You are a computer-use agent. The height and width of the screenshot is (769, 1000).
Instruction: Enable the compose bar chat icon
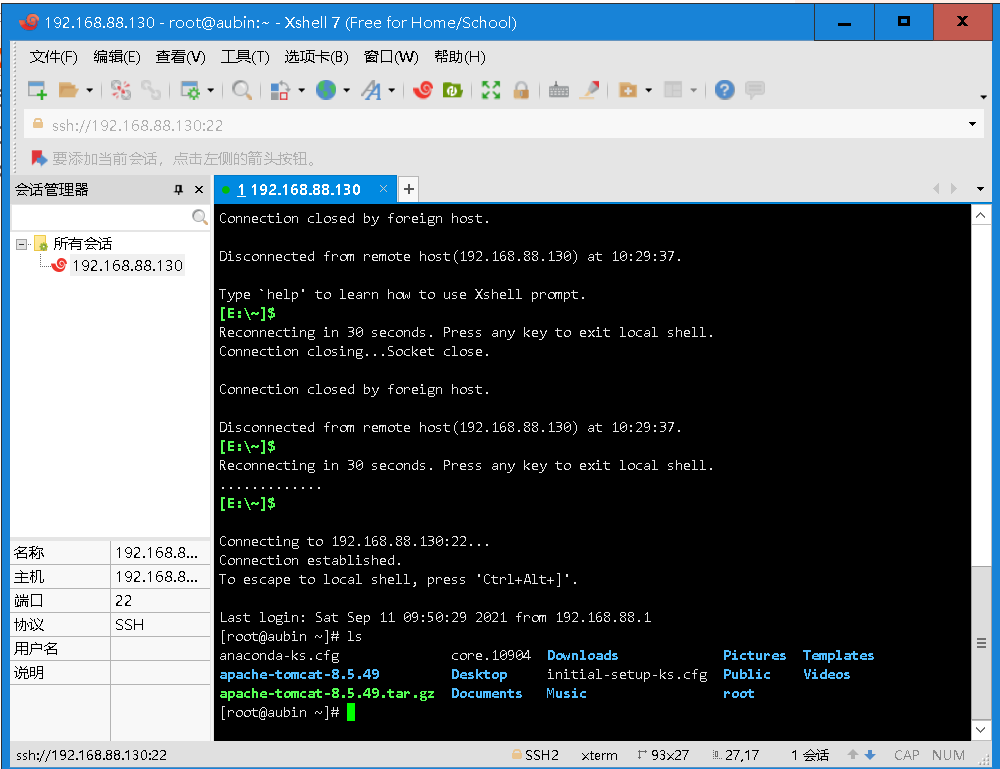click(754, 90)
